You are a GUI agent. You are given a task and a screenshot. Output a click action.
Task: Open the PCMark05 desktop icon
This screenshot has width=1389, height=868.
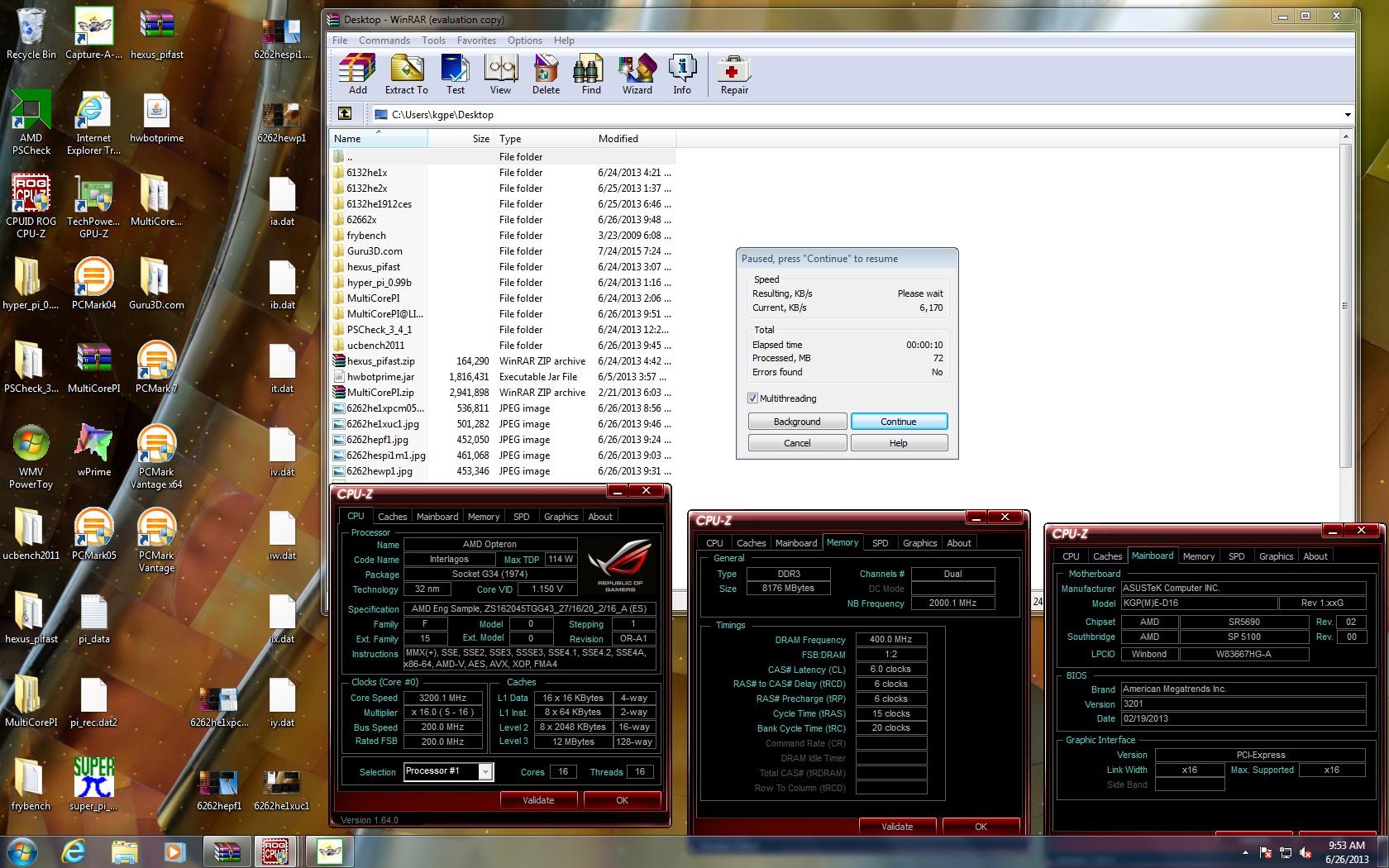click(93, 533)
